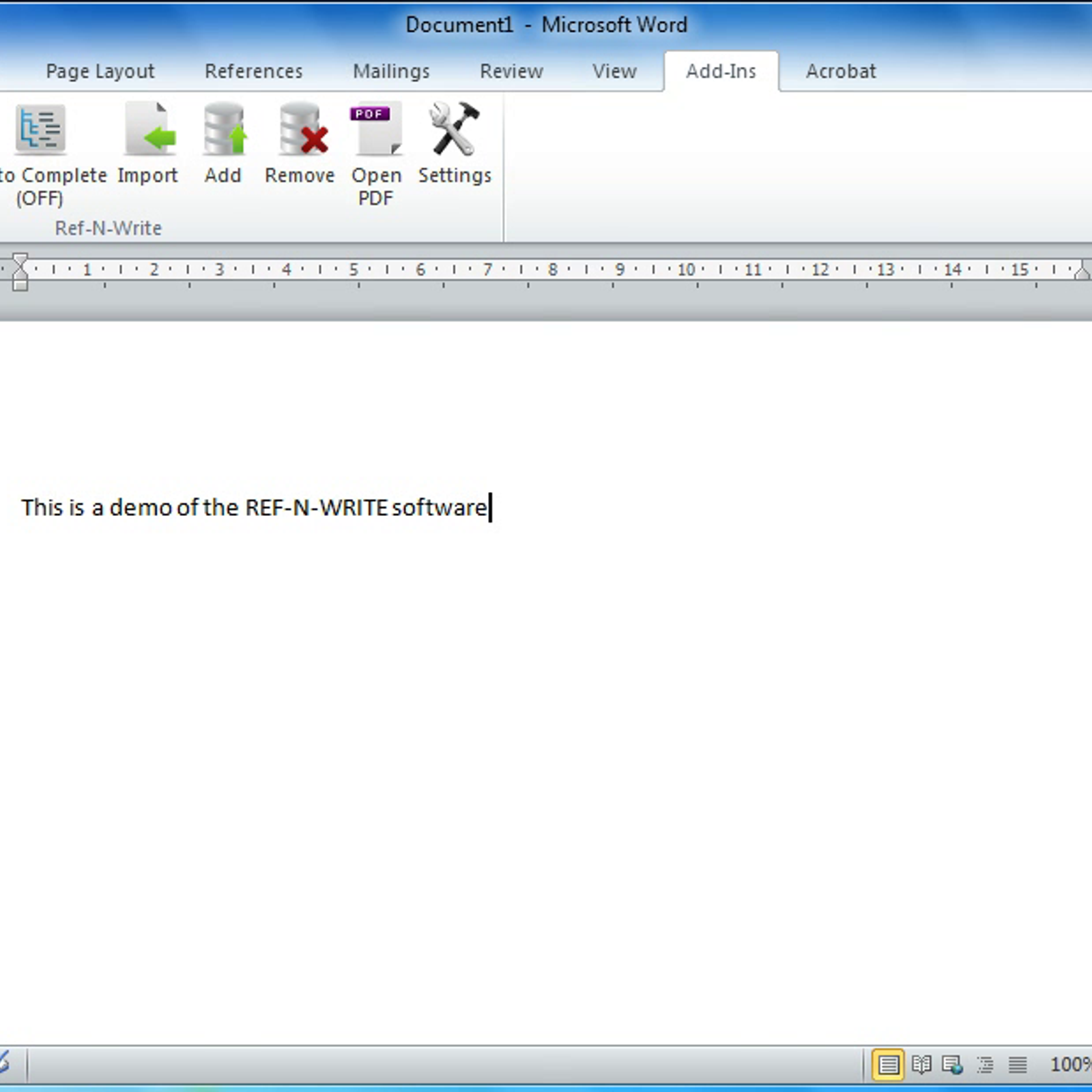This screenshot has height=1092, width=1092.
Task: Open the View ribbon tab
Action: coord(614,71)
